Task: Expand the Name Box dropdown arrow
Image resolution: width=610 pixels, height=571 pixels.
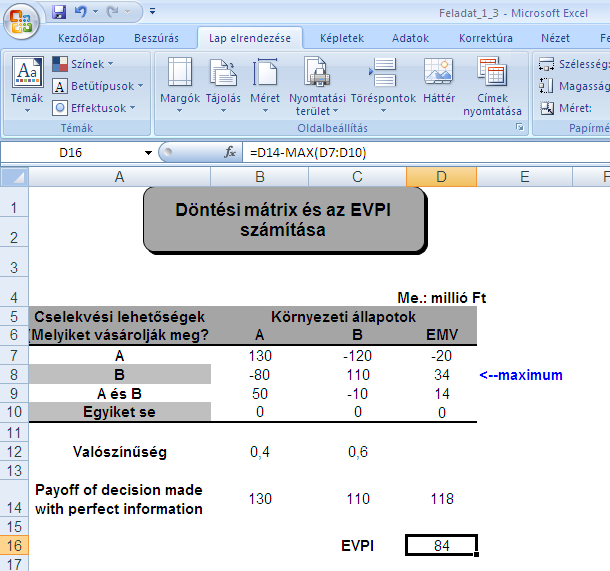Action: pos(148,152)
